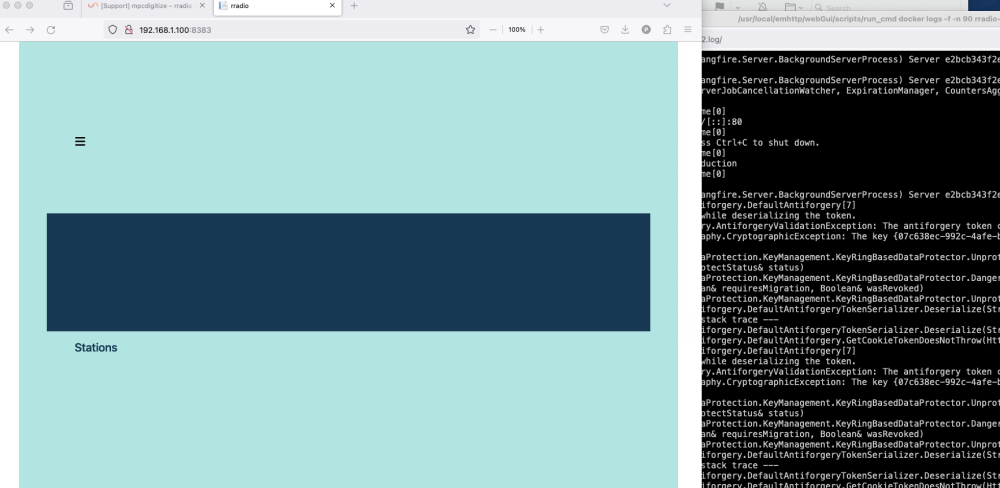Open the hamburger menu on the rradio page

[x=80, y=142]
